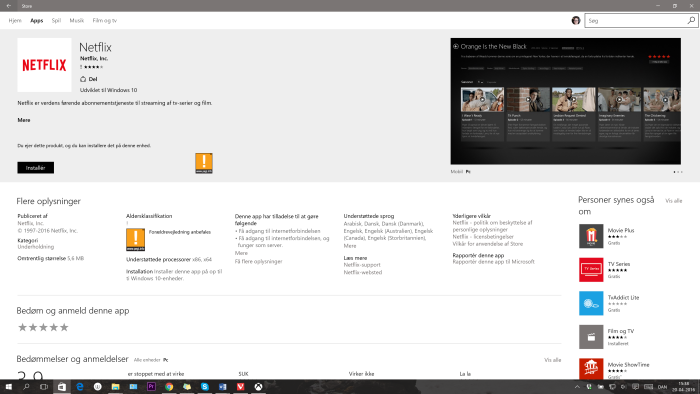
Task: Open Film og TV app icon
Action: pos(591,337)
